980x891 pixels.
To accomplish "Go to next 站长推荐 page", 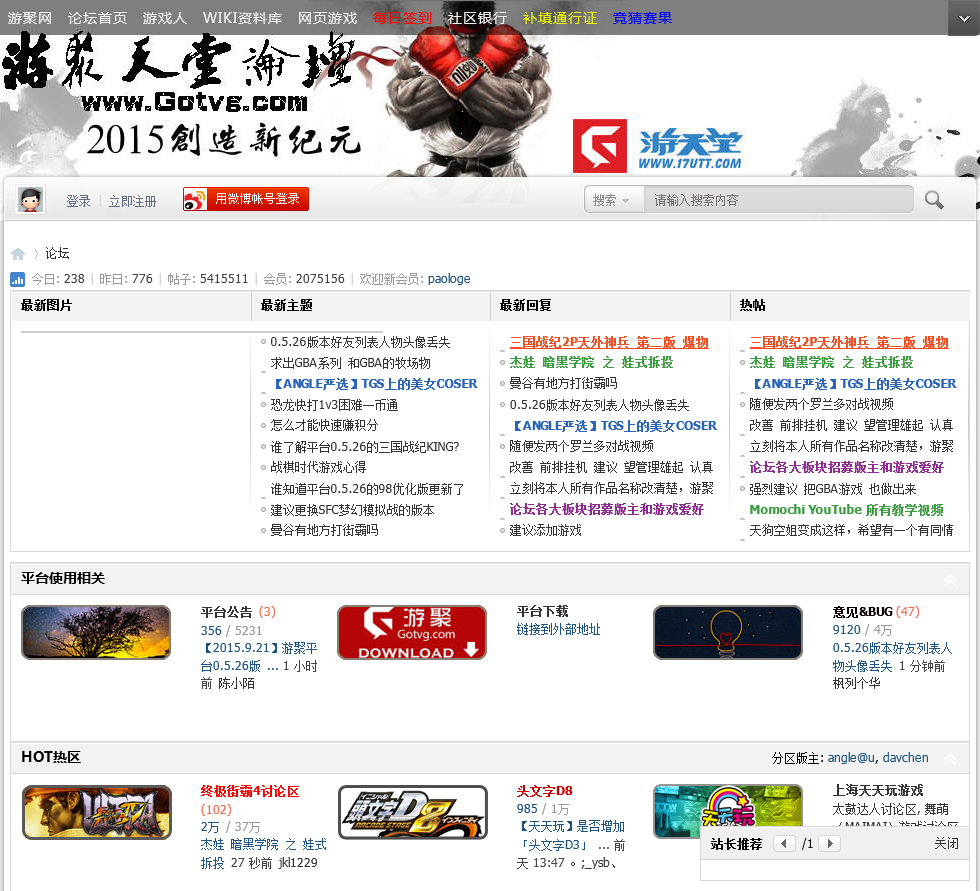I will pyautogui.click(x=829, y=844).
